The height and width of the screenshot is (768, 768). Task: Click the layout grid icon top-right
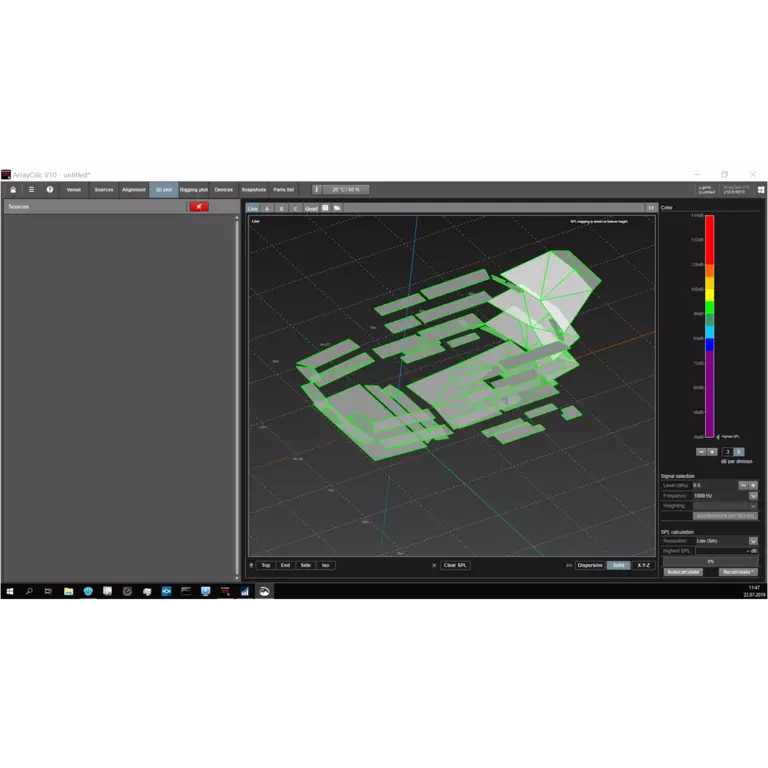coord(761,189)
